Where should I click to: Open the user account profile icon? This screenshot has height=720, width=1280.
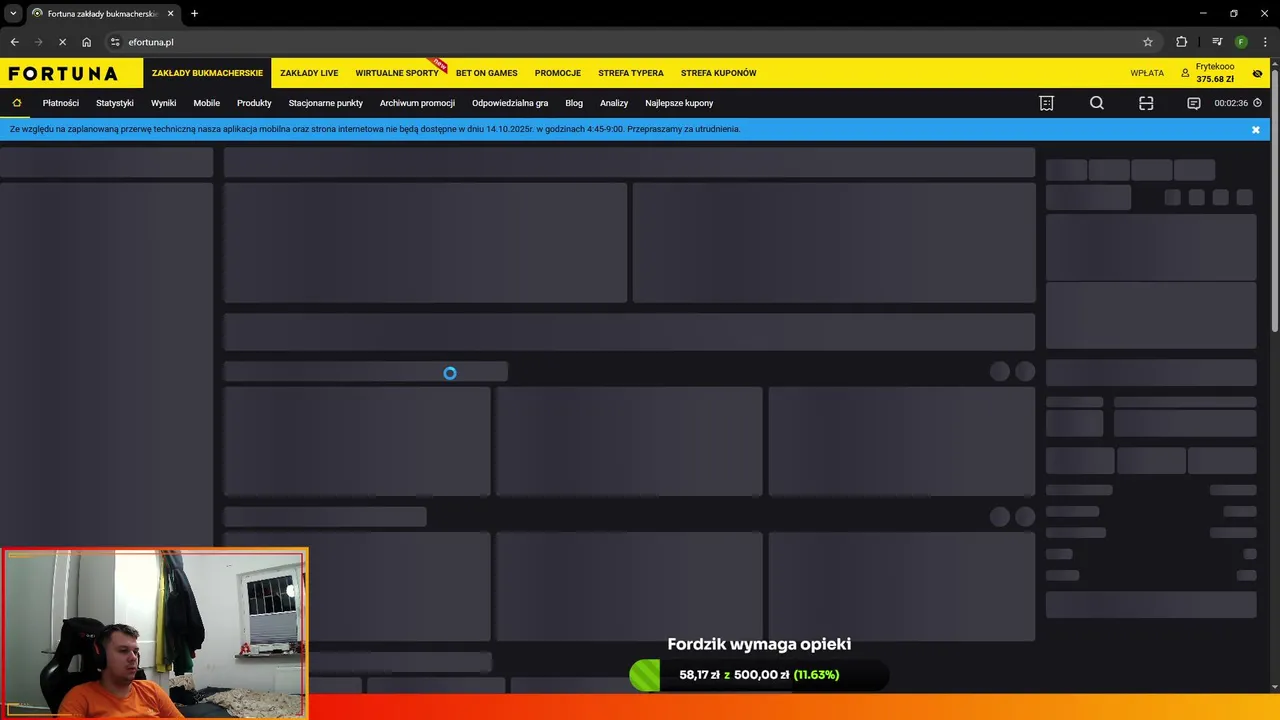(x=1185, y=73)
